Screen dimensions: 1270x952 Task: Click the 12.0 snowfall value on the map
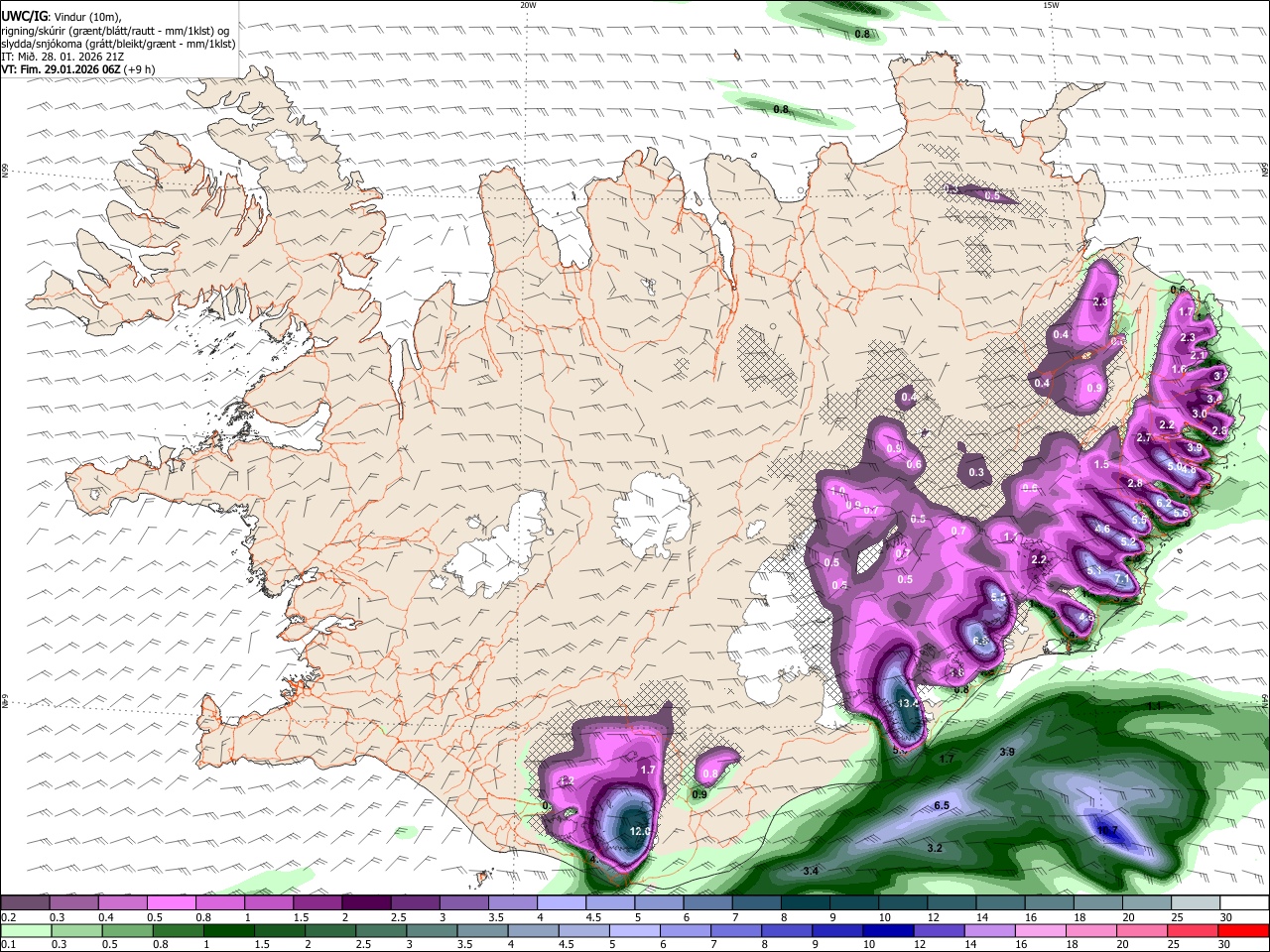639,831
